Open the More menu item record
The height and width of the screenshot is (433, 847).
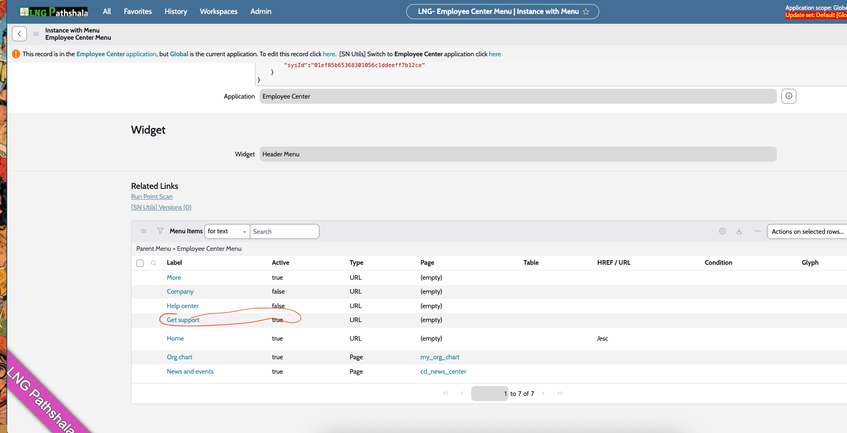coord(174,278)
